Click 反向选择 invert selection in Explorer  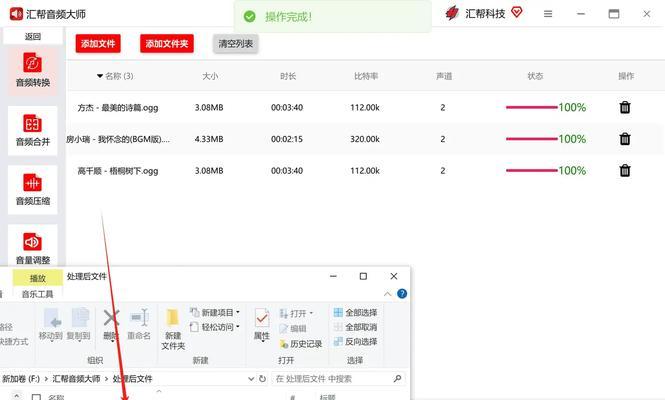tap(355, 341)
